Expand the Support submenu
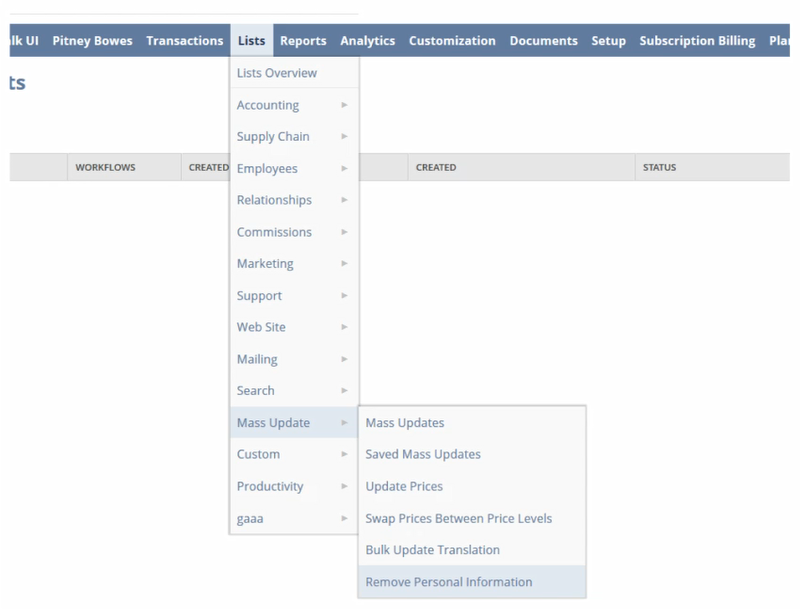Viewport: 800px width, 609px height. click(294, 296)
